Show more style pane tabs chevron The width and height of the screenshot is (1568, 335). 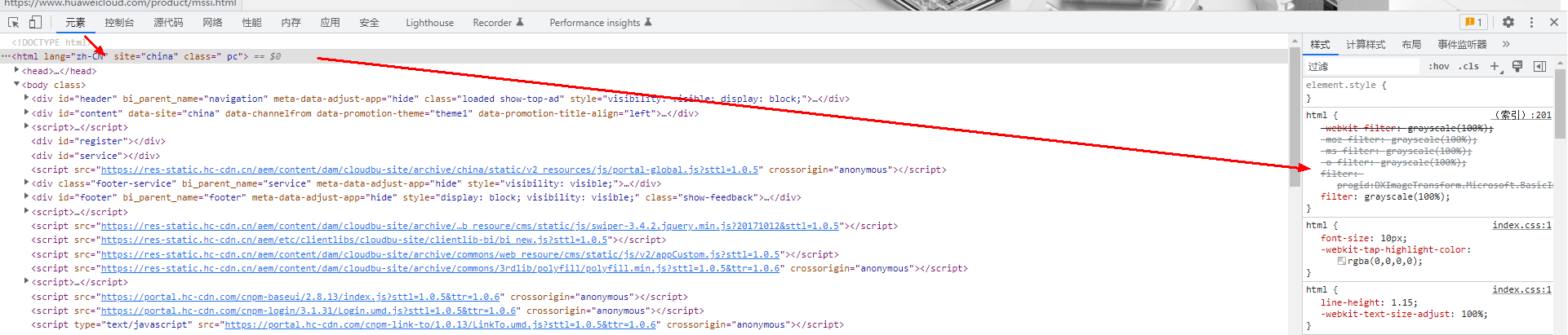coord(1506,44)
